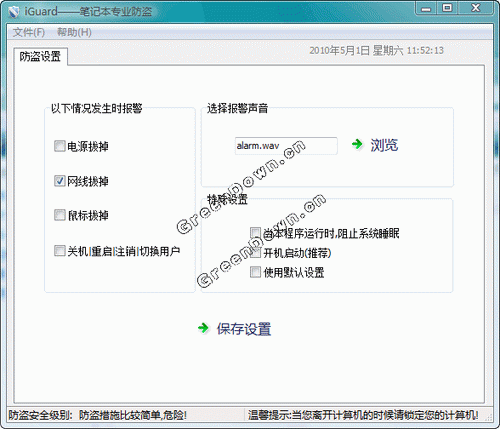Image resolution: width=500 pixels, height=429 pixels.
Task: Enable the 电源拔掉 checkbox
Action: point(60,146)
